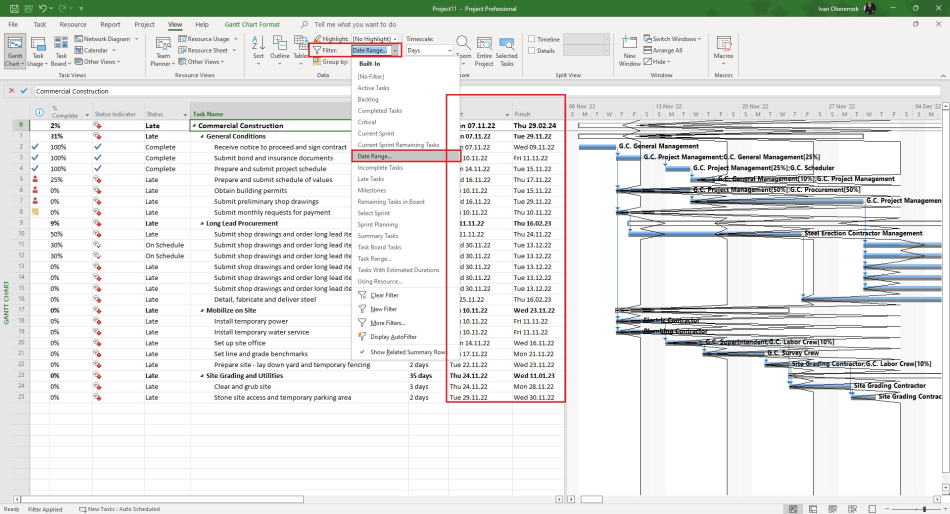Adjust the zoom slider in status bar

click(924, 509)
